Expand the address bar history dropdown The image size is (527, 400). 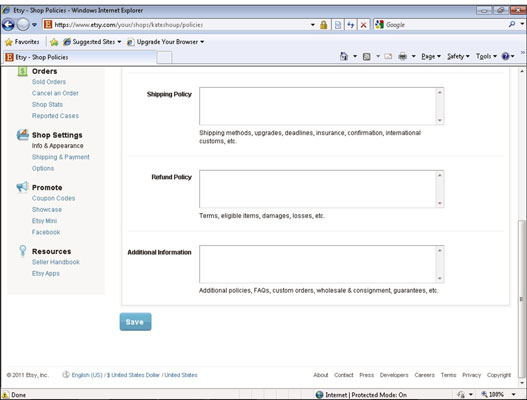[313, 25]
